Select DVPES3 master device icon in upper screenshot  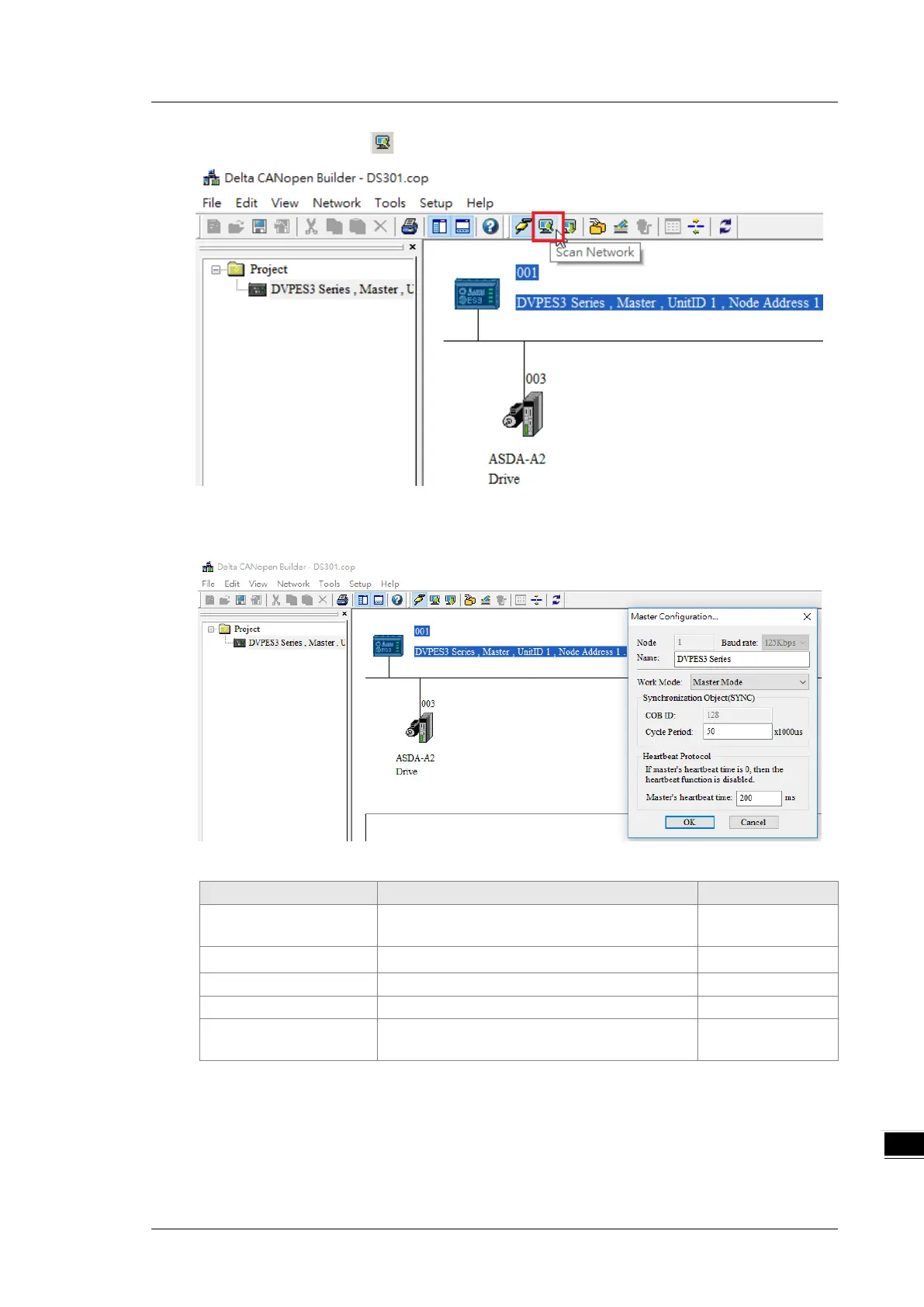pos(476,294)
